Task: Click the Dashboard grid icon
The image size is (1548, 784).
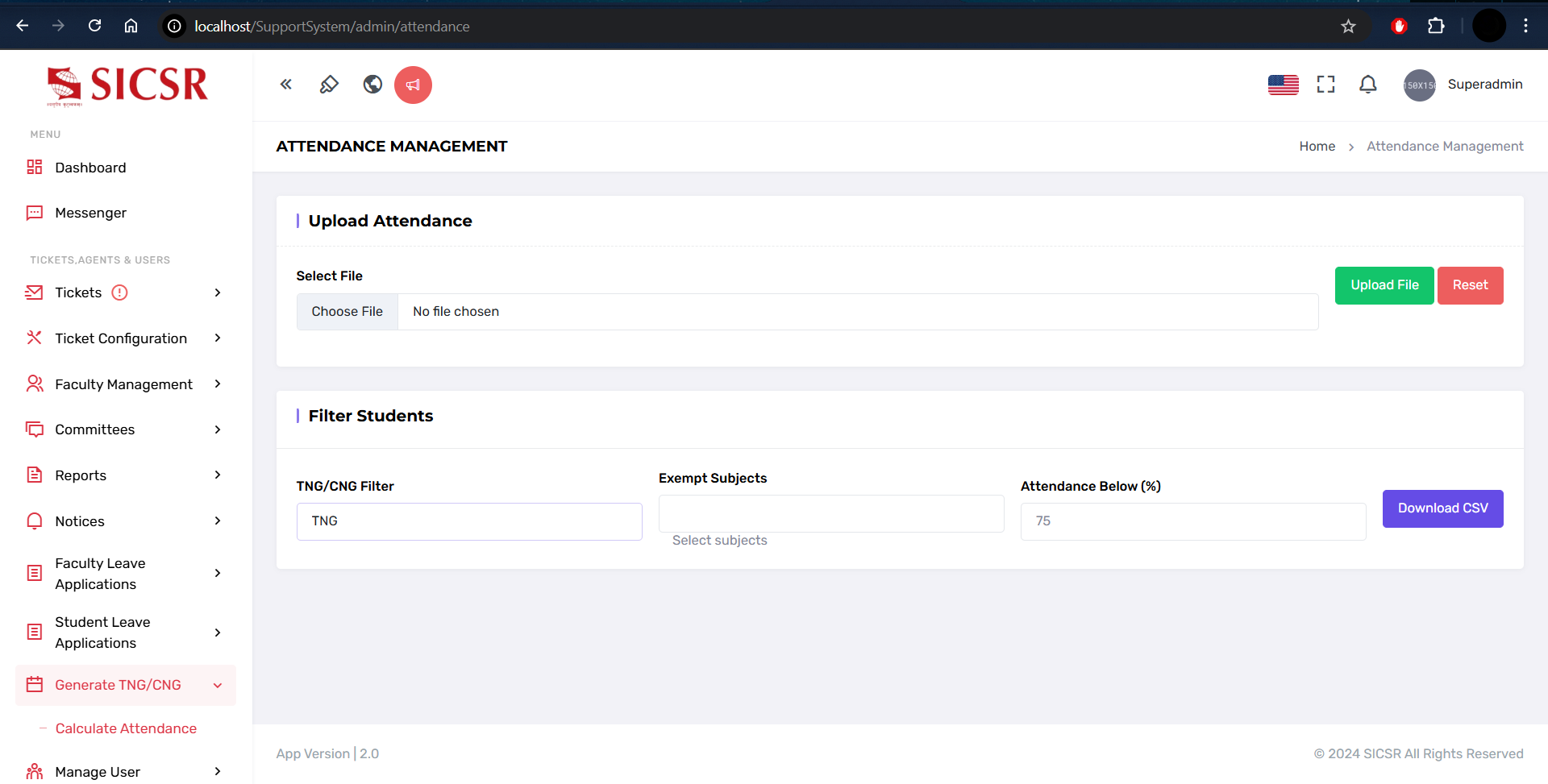Action: tap(35, 167)
